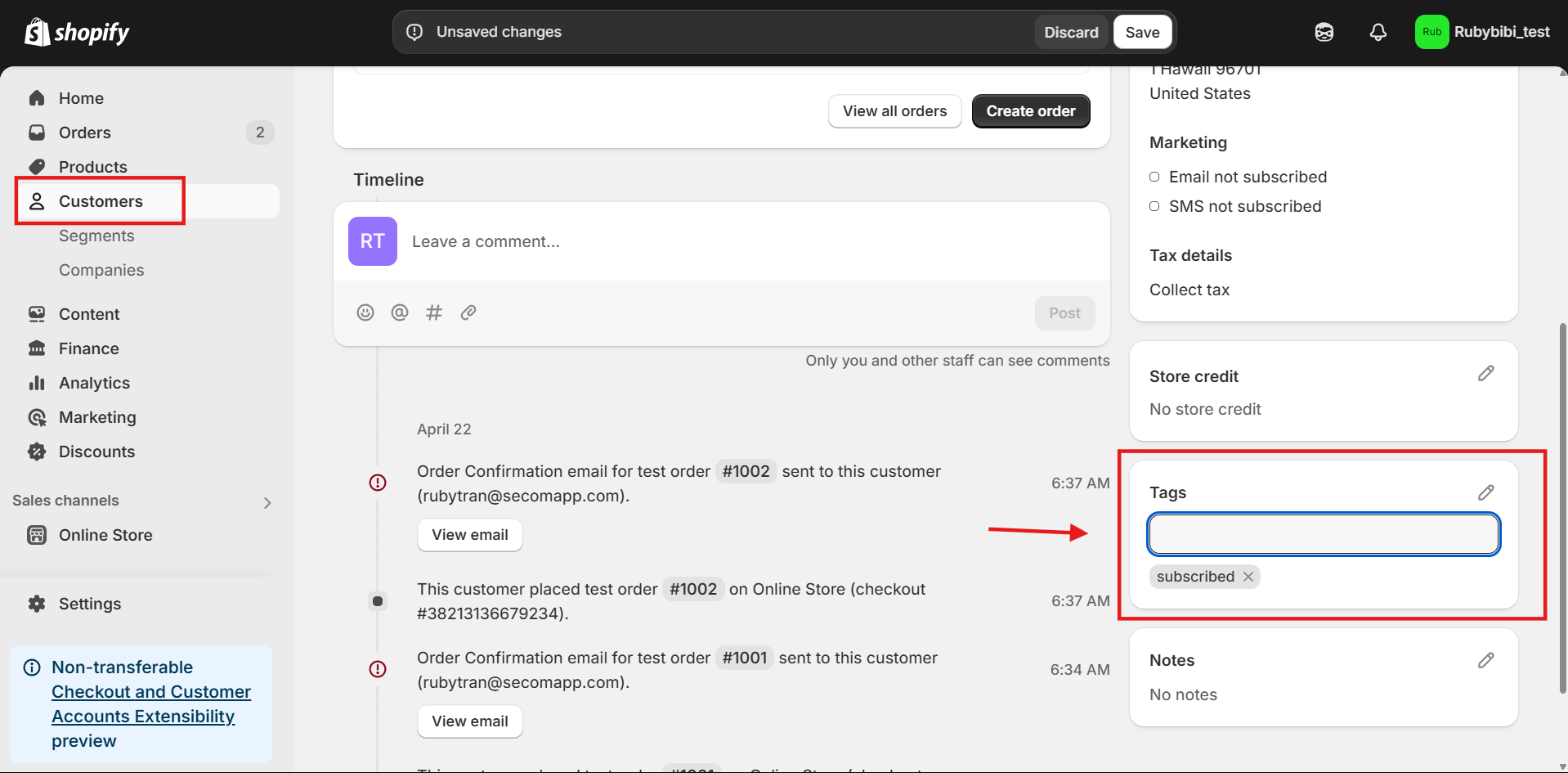Edit store credit with pencil icon
Viewport: 1568px width, 773px height.
[1486, 374]
